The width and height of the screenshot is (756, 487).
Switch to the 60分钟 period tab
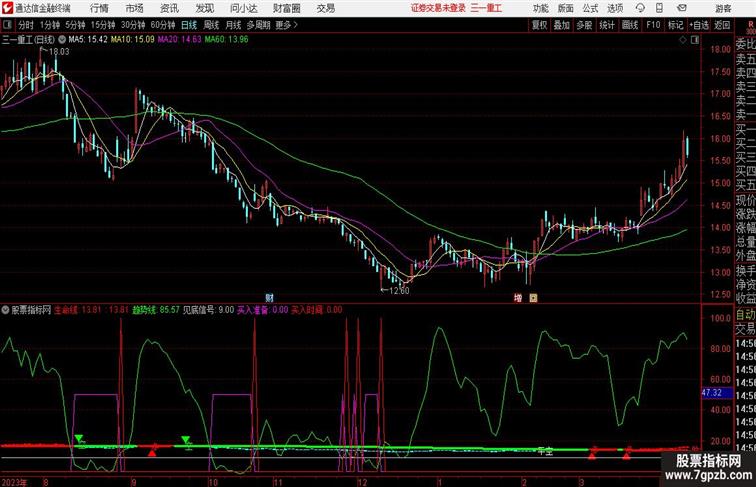(x=163, y=25)
